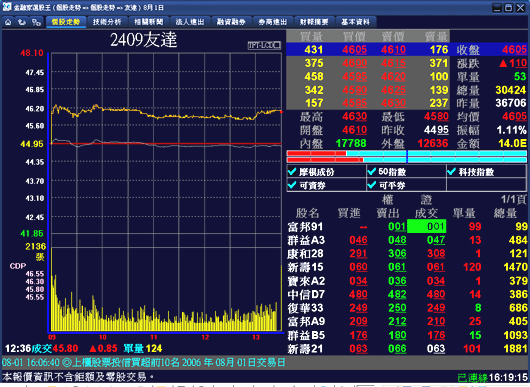Close the stock viewer window
Screen dimensions: 530x387
click(x=521, y=7)
